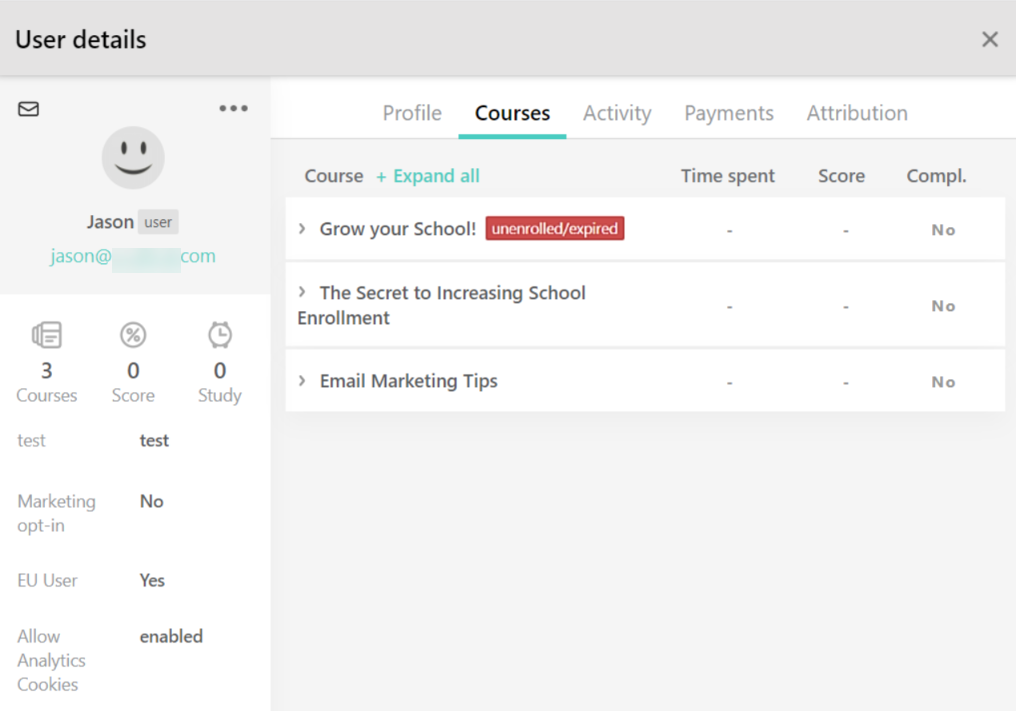The width and height of the screenshot is (1016, 711).
Task: Open the Payments tab
Action: 729,113
